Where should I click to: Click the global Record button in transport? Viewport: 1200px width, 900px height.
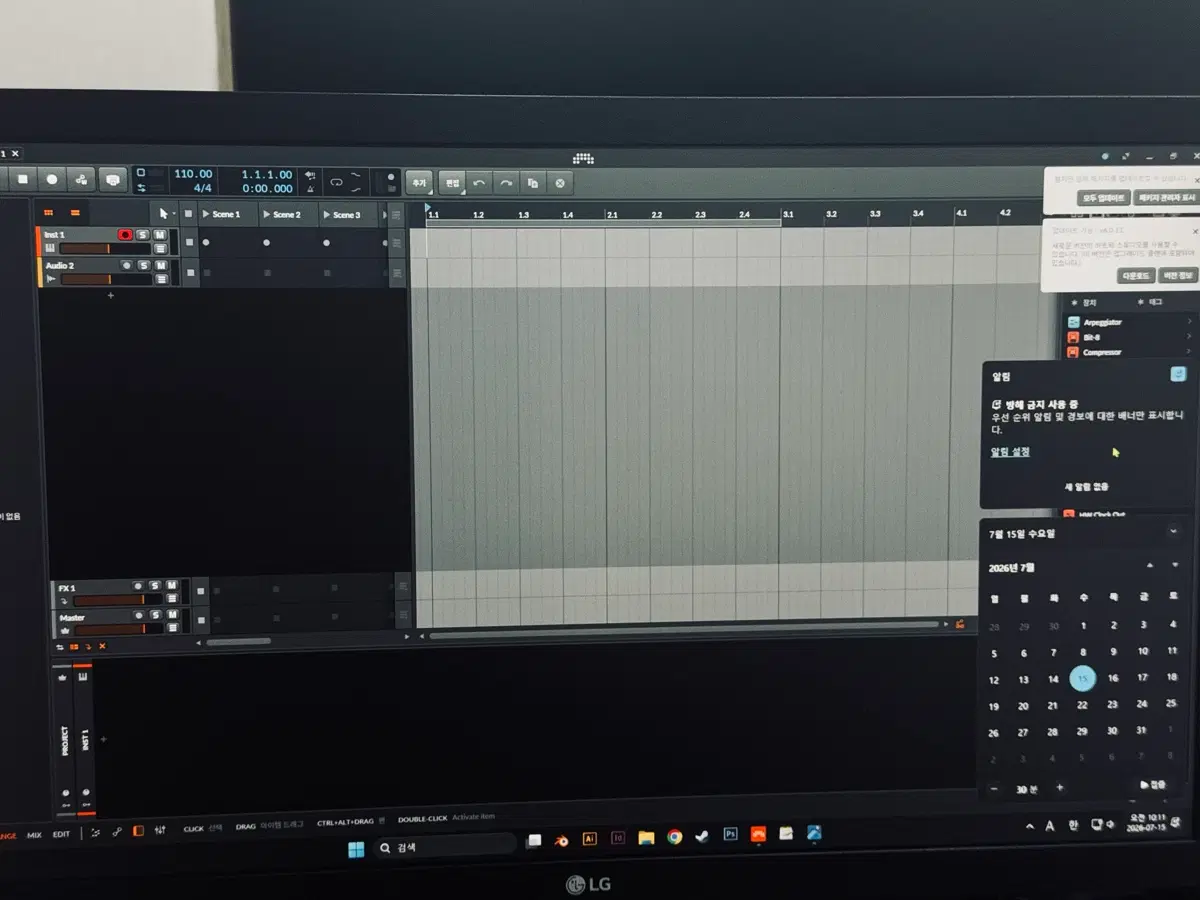(52, 180)
